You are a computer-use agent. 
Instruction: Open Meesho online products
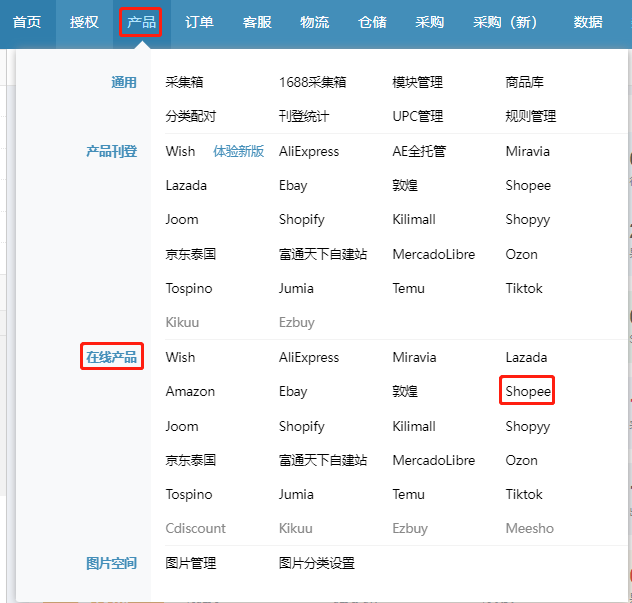coord(530,528)
